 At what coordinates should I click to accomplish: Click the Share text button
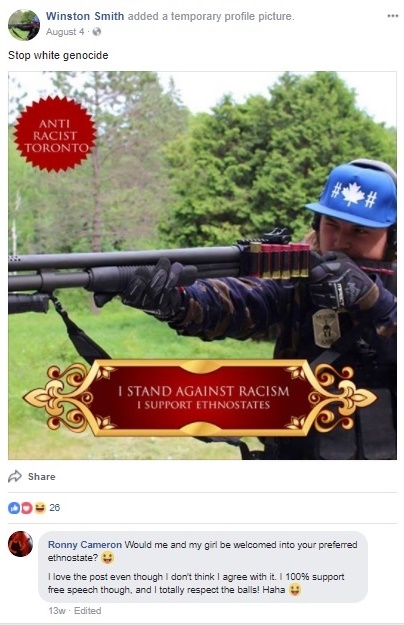[x=41, y=477]
